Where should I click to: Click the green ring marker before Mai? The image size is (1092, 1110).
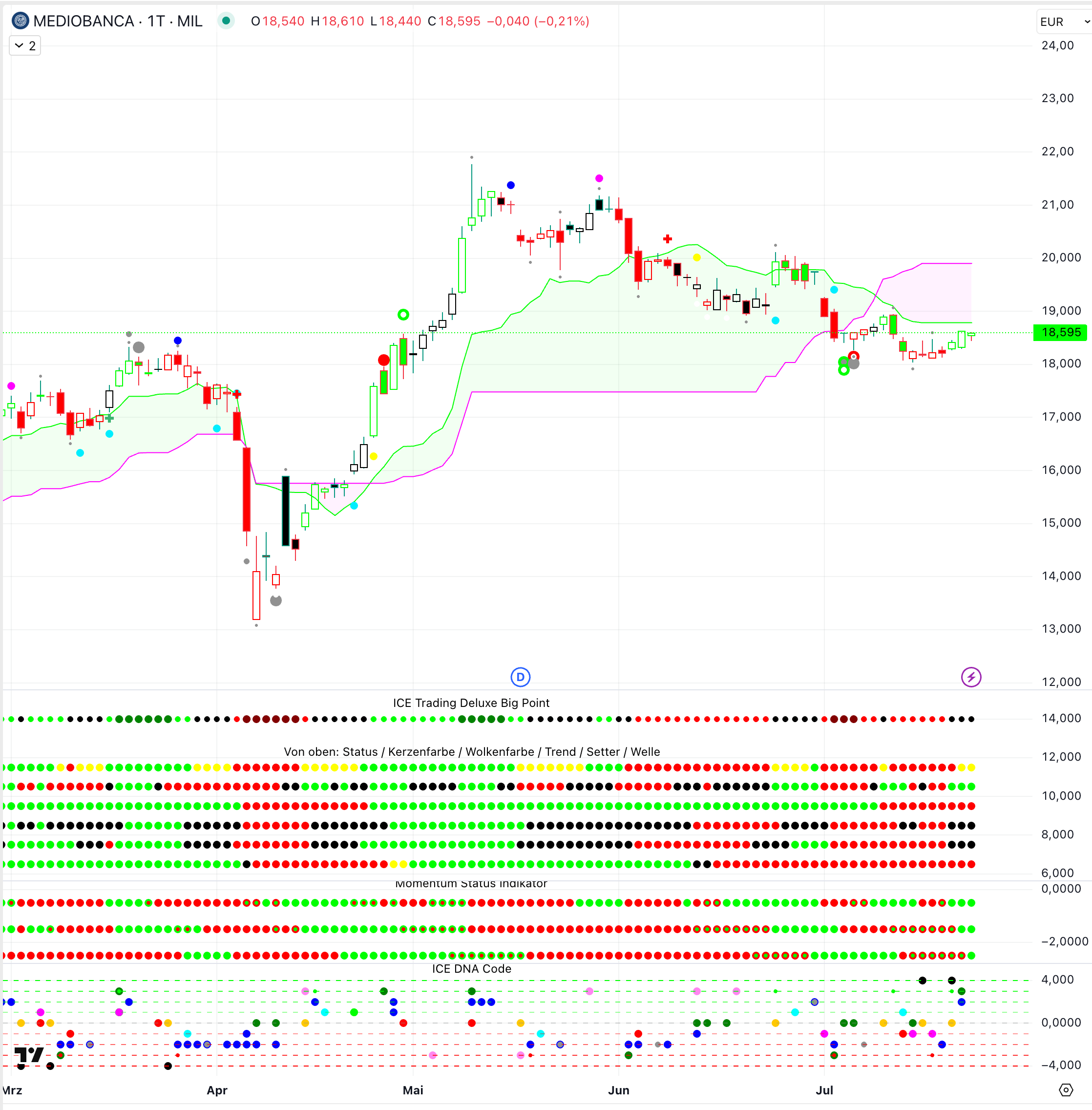(x=403, y=314)
